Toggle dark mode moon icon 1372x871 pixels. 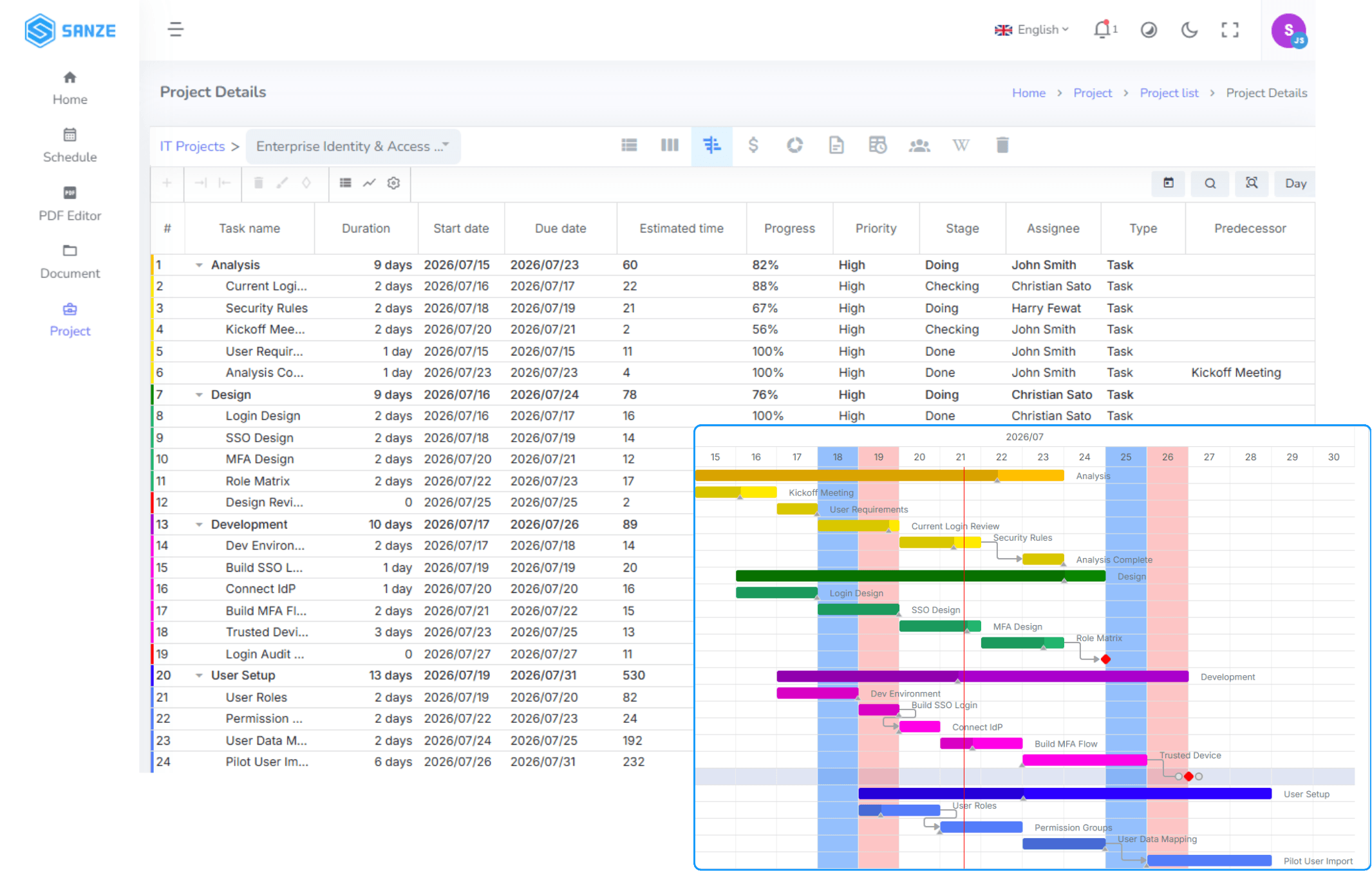1189,30
